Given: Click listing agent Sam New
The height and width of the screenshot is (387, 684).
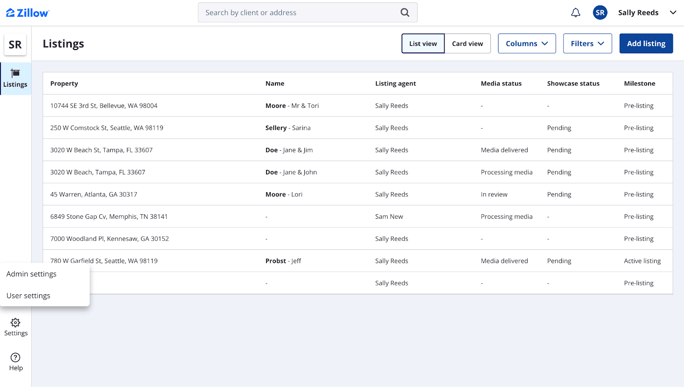Looking at the screenshot, I should 389,216.
